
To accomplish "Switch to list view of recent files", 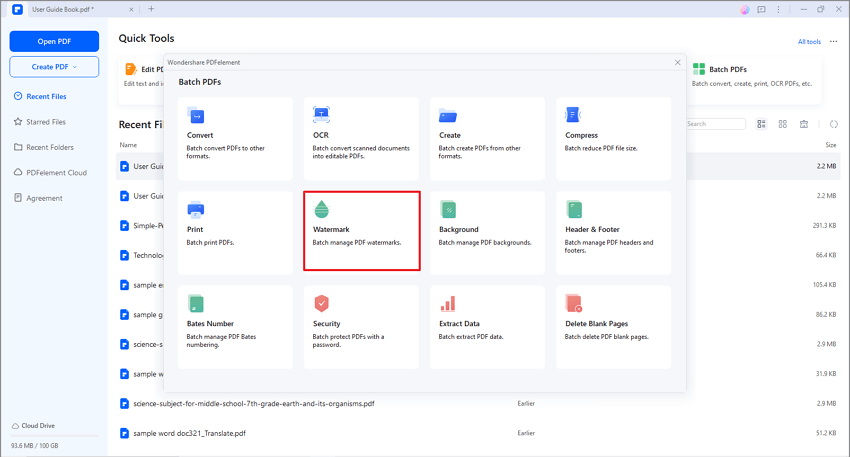I will 762,124.
